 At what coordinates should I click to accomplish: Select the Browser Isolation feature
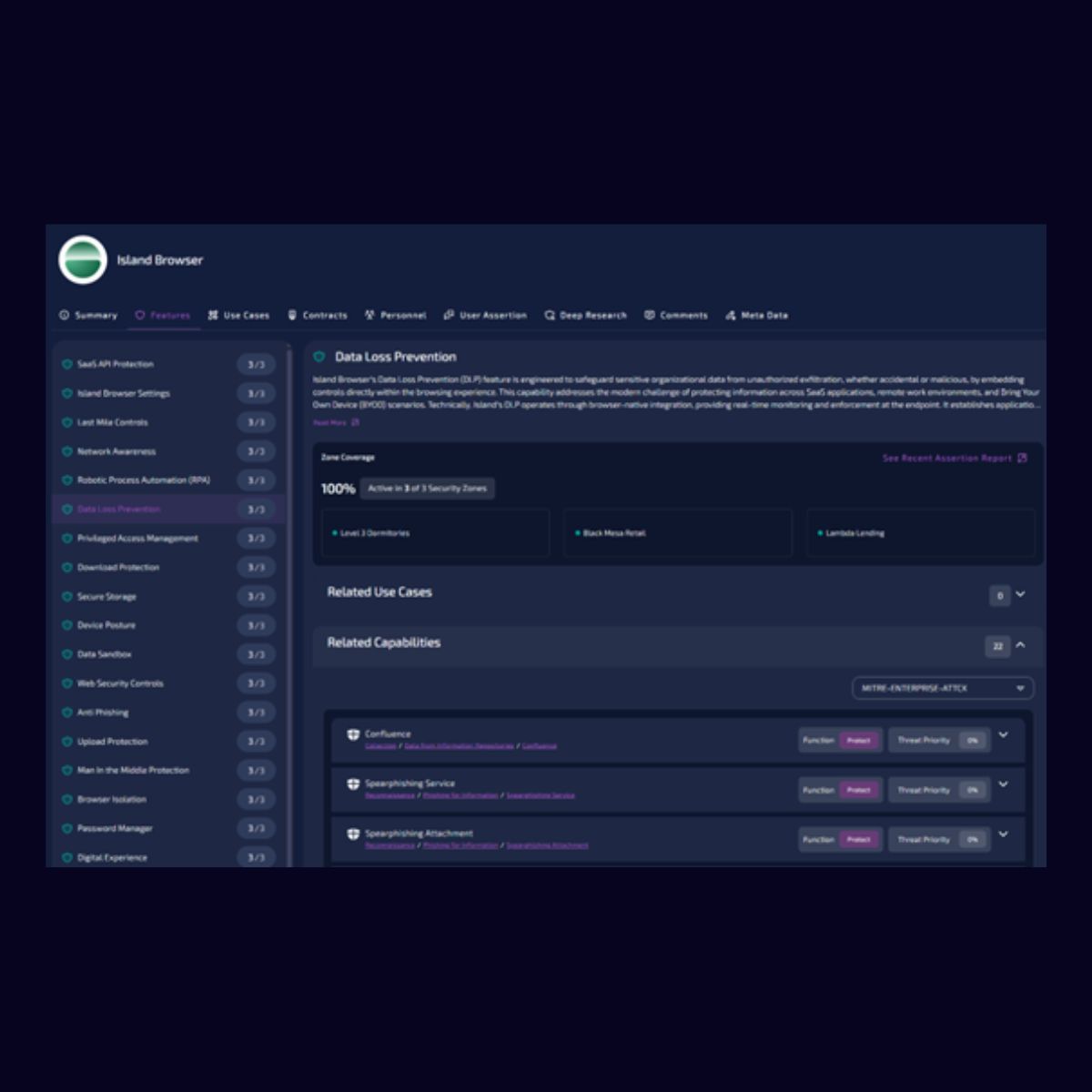(x=168, y=799)
